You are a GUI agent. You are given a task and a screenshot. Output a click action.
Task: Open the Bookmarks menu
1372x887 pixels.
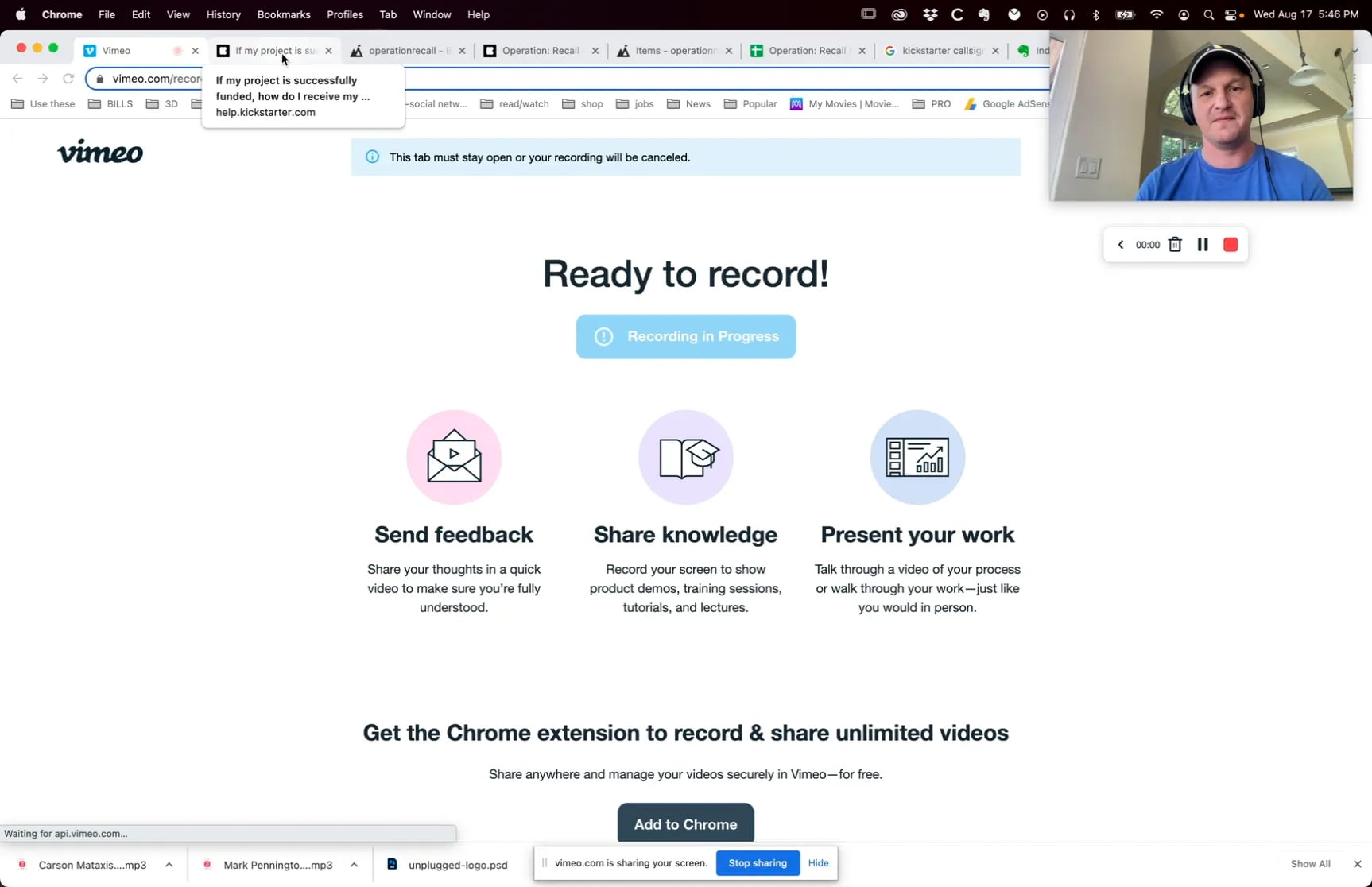pyautogui.click(x=283, y=14)
